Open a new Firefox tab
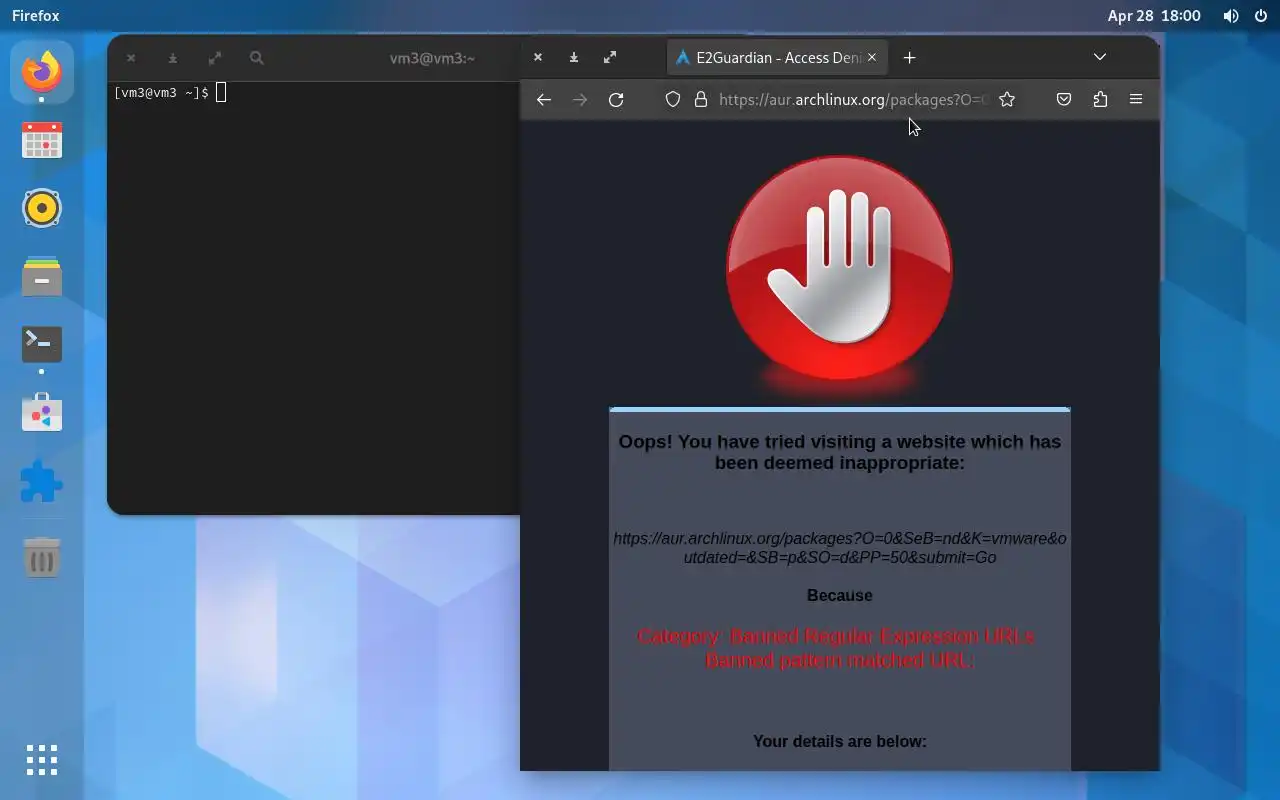Image resolution: width=1280 pixels, height=800 pixels. (909, 58)
